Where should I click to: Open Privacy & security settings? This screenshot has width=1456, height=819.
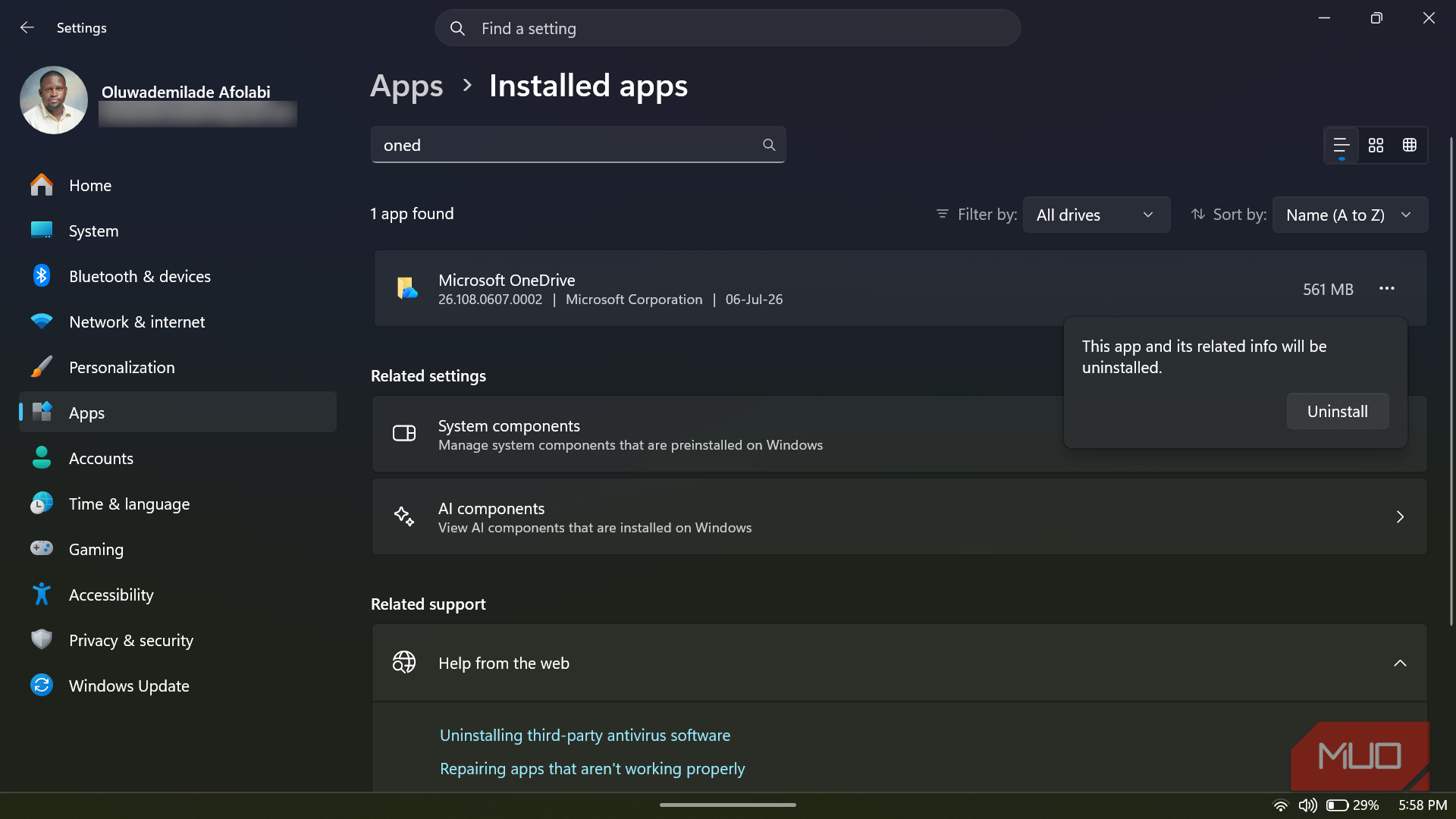[177, 640]
